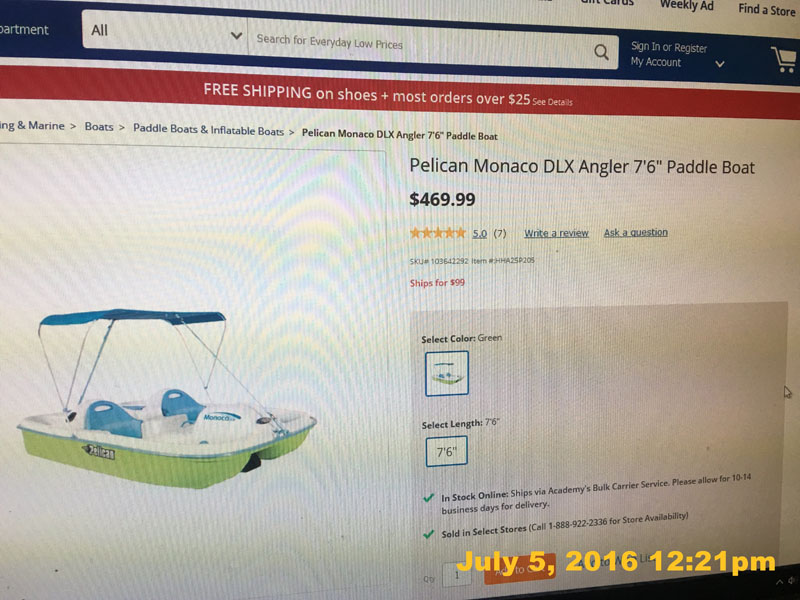Click the orange Add to Cart button
Viewport: 800px width, 600px height.
click(x=519, y=570)
